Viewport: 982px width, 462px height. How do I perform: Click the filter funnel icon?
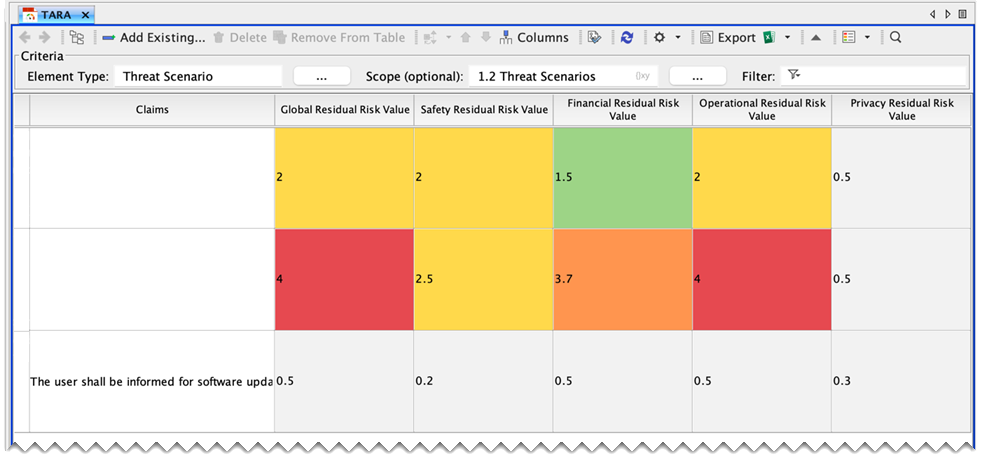point(794,76)
